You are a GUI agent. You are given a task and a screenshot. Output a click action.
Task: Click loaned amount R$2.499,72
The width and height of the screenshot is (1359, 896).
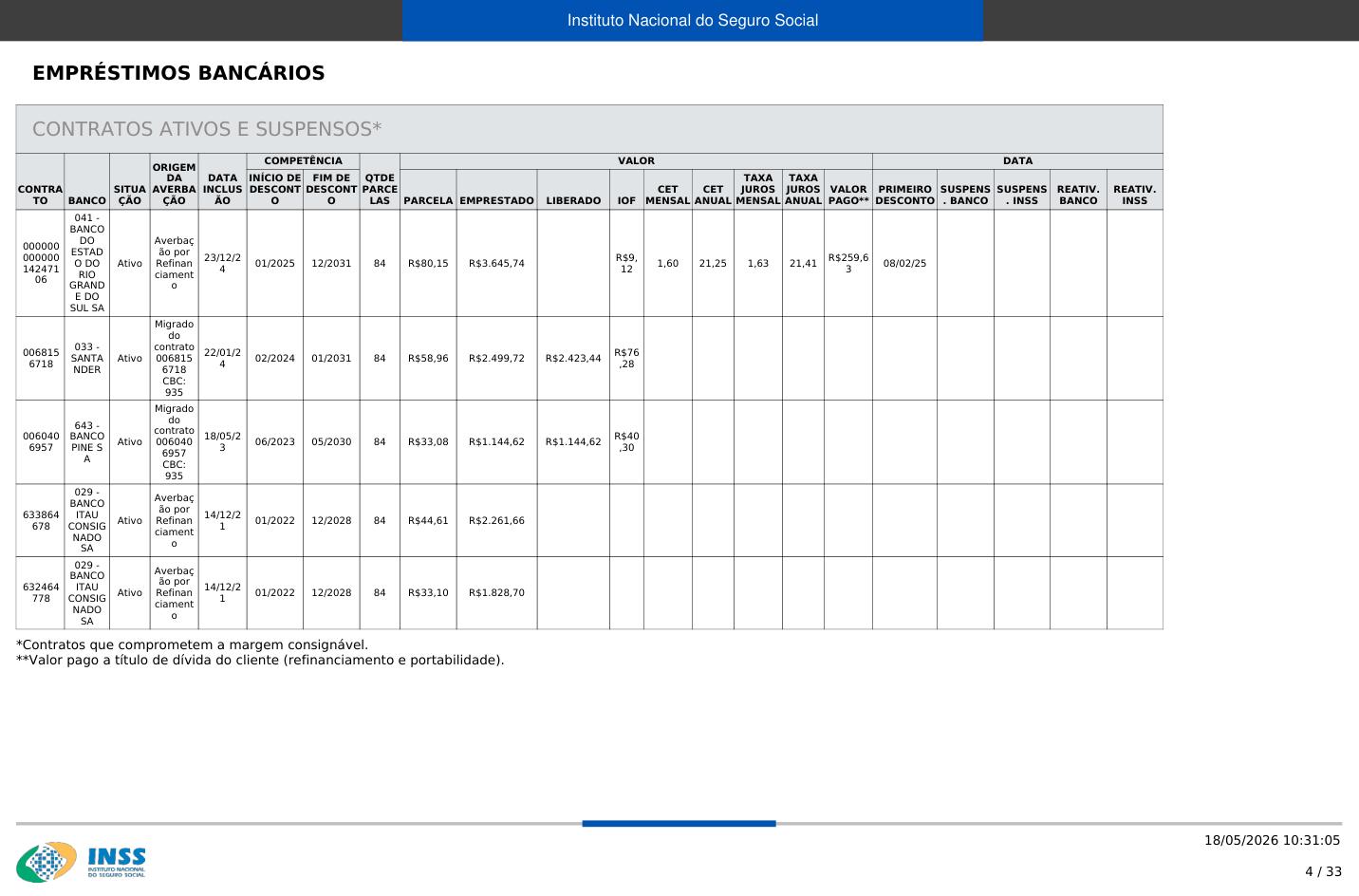(496, 358)
